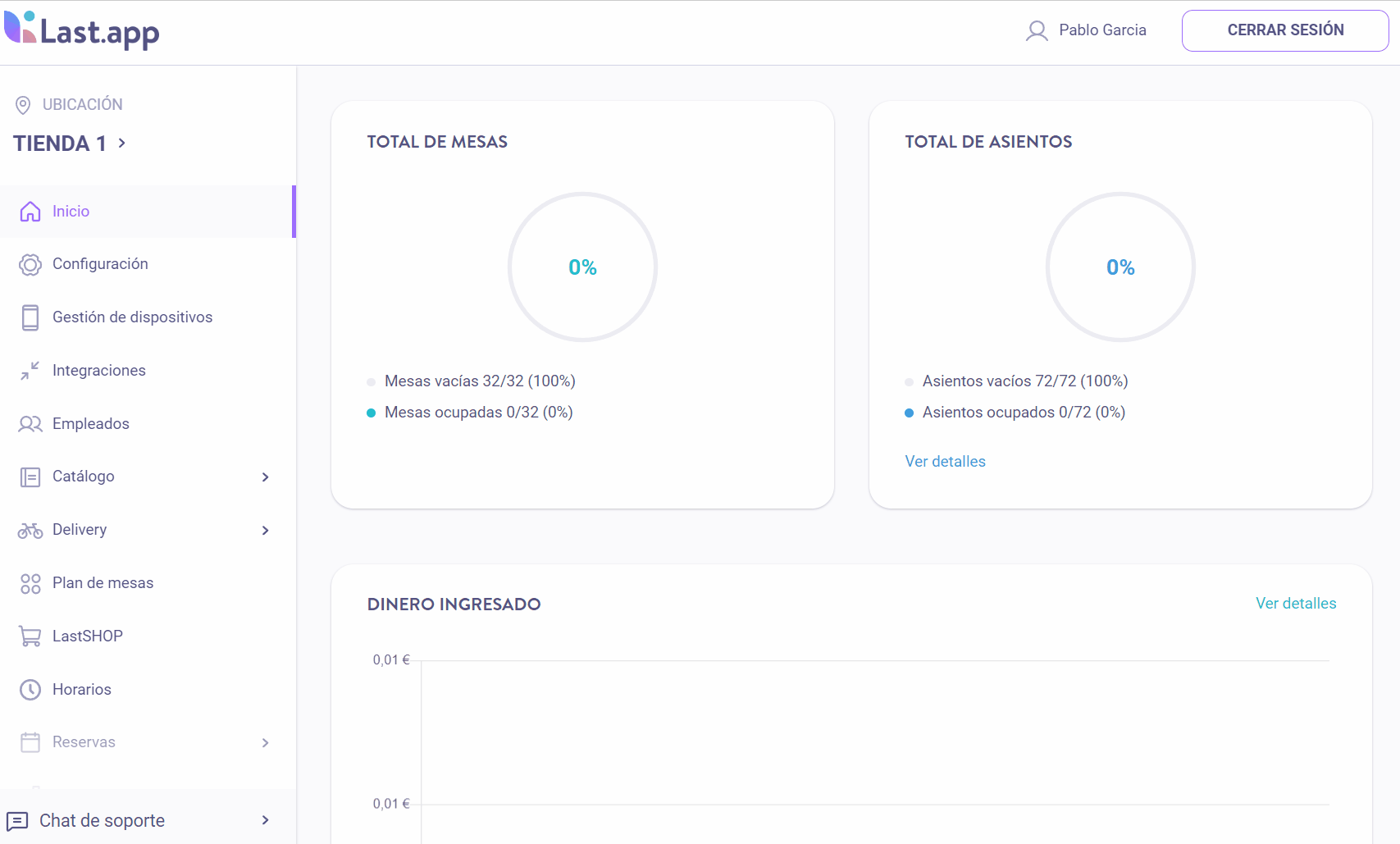Click the Chat de soporte message icon
This screenshot has width=1400, height=844.
pyautogui.click(x=17, y=821)
